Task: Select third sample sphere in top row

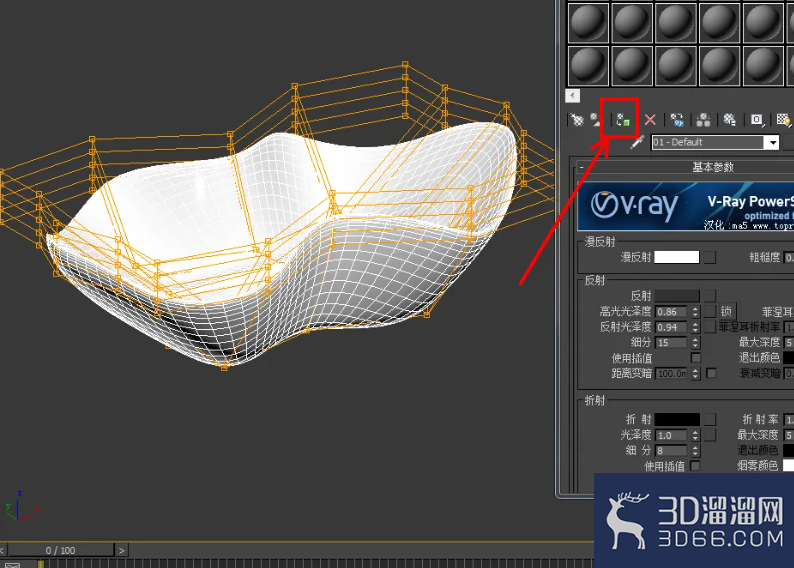Action: 676,22
